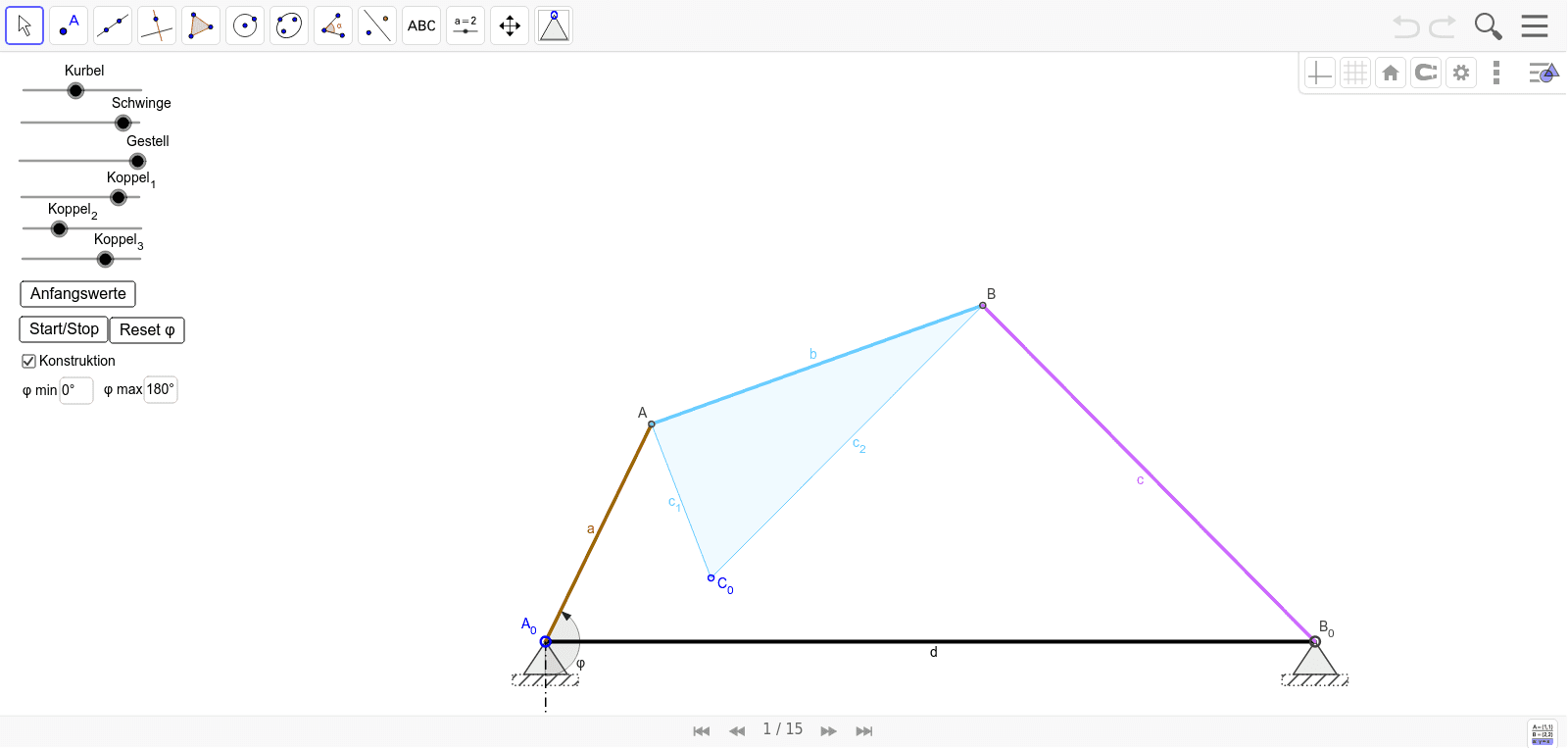This screenshot has height=748, width=1568.
Task: Select the Perpendicular Line tool
Action: coord(157,25)
